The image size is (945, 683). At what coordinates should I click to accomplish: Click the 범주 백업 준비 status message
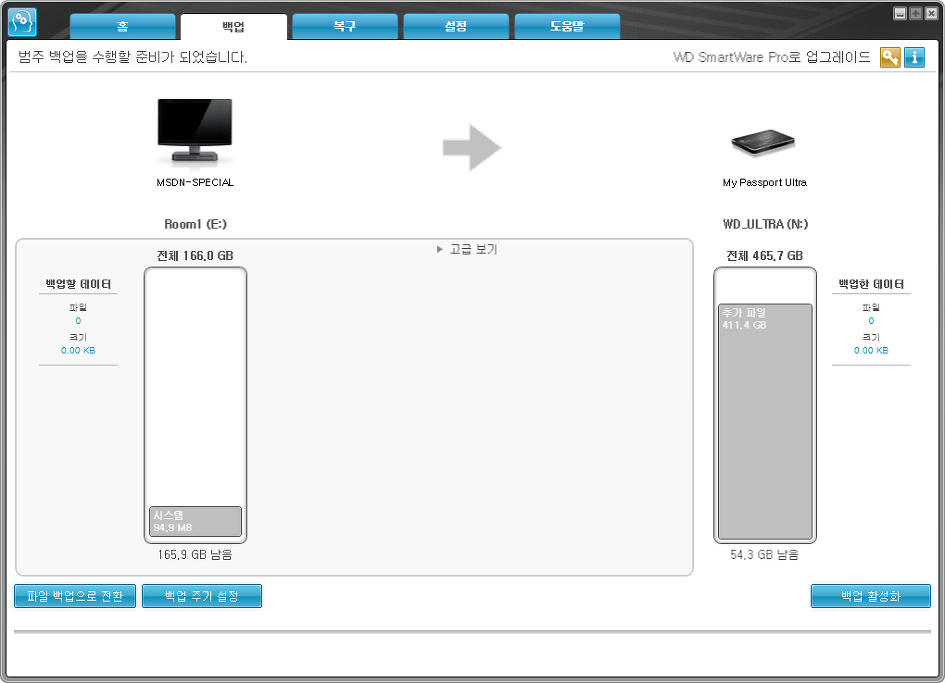click(x=133, y=57)
